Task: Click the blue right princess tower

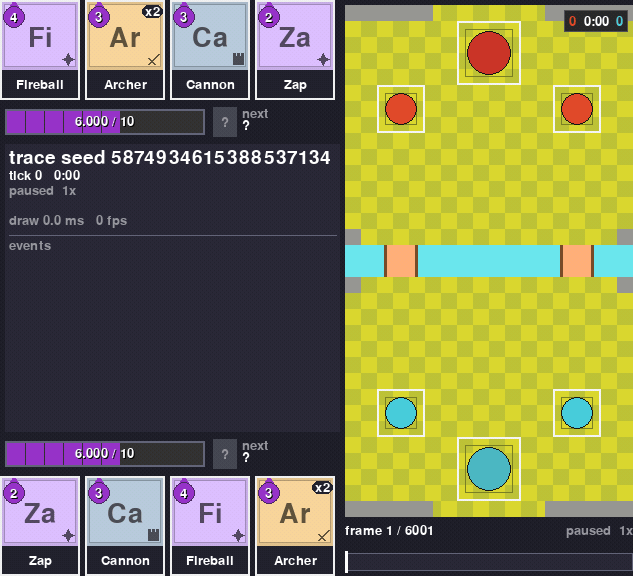Action: tap(577, 413)
